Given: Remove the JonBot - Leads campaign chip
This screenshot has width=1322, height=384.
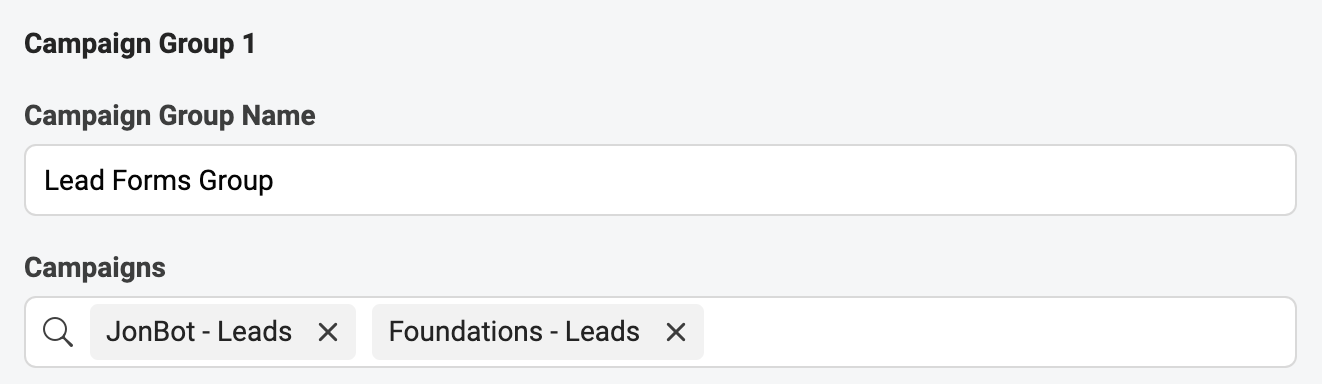Looking at the screenshot, I should click(x=327, y=332).
